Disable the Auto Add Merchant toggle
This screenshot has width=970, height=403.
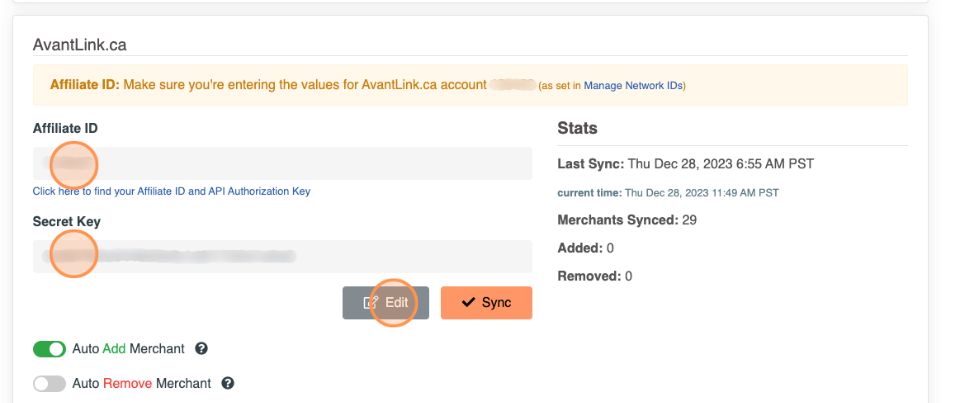coord(49,349)
